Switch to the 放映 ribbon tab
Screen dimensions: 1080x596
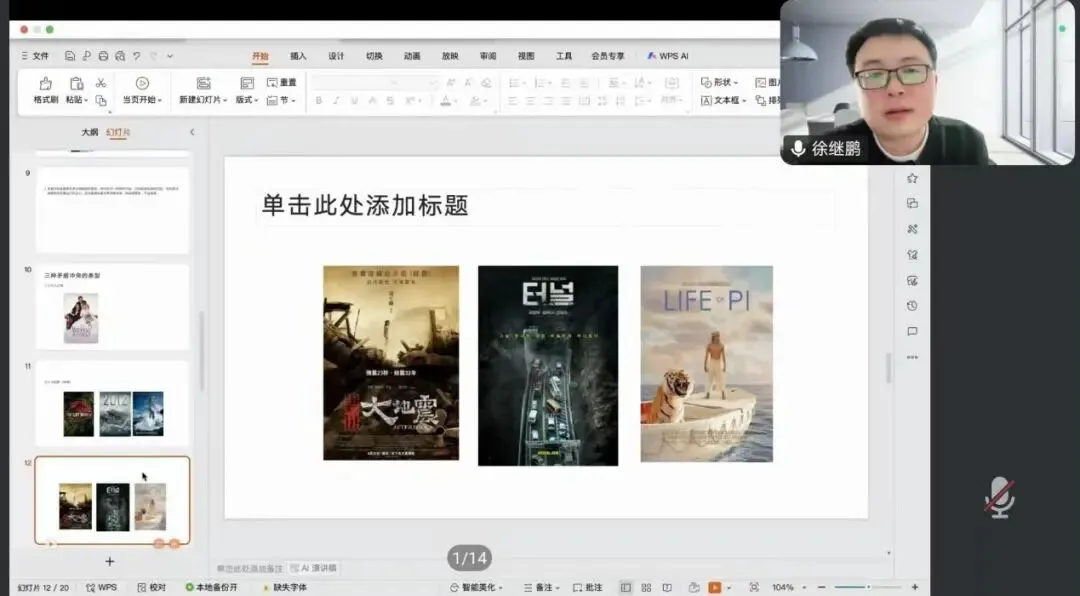[450, 56]
